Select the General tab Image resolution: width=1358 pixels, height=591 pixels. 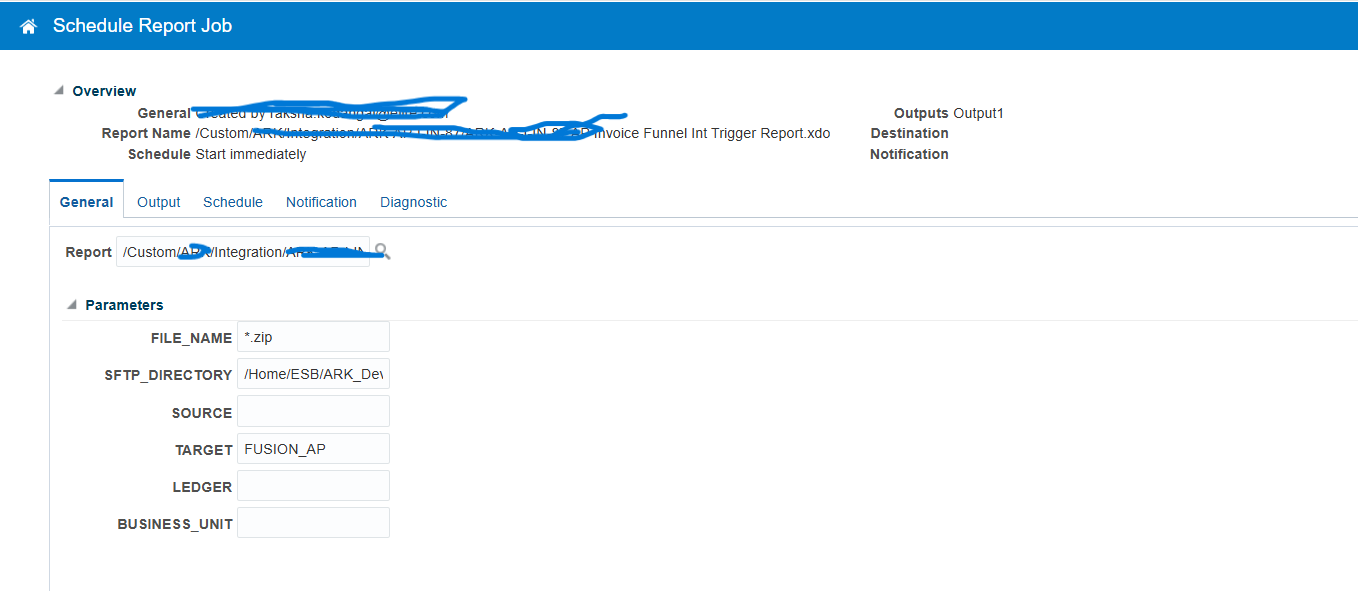tap(86, 201)
